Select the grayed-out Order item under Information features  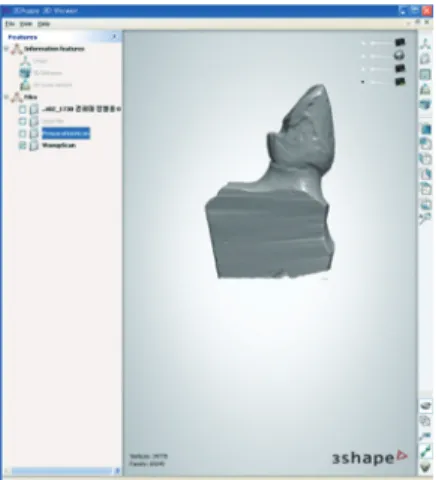pos(40,61)
